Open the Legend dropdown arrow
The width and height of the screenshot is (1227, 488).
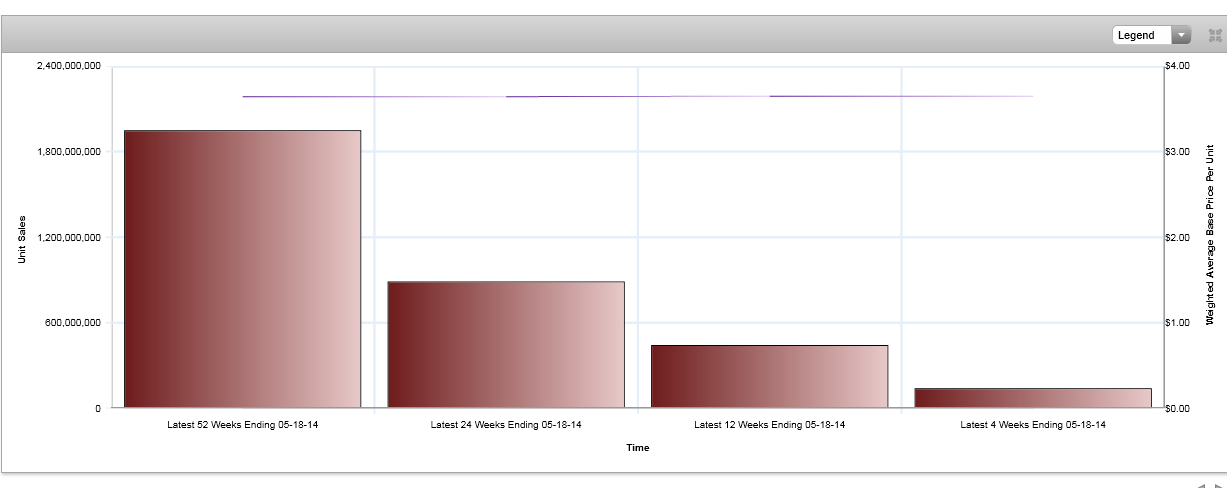click(1182, 35)
